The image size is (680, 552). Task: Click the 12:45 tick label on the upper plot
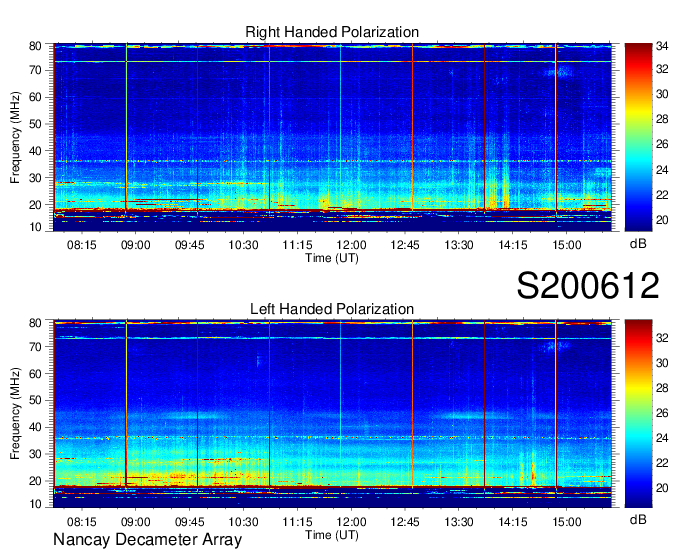tap(405, 245)
